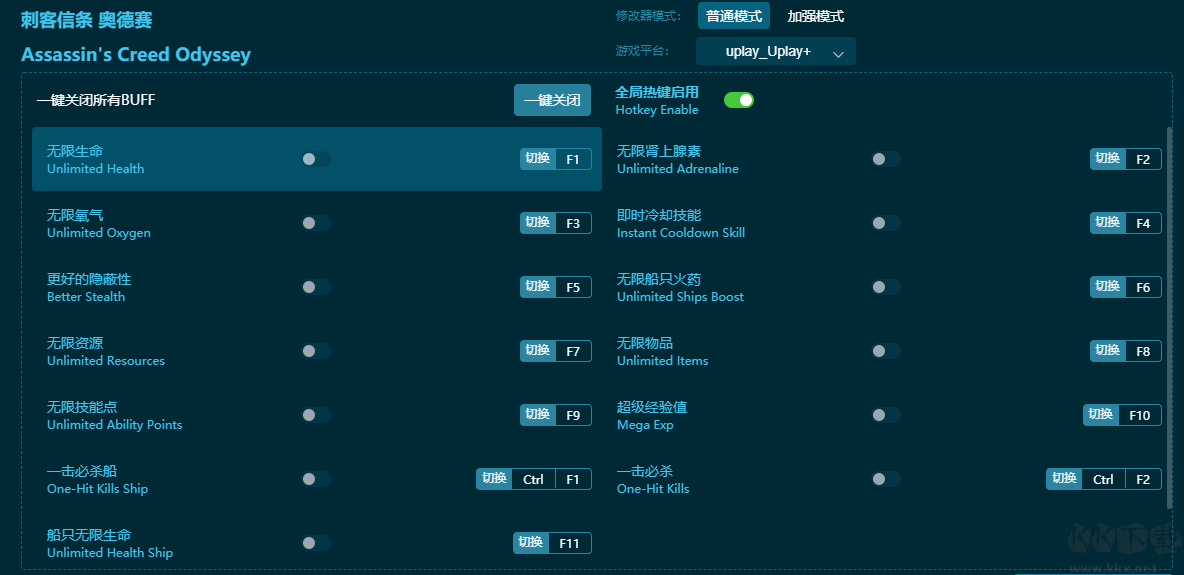
Task: Click 切换 button for Unlimited Ability Points
Action: click(538, 415)
